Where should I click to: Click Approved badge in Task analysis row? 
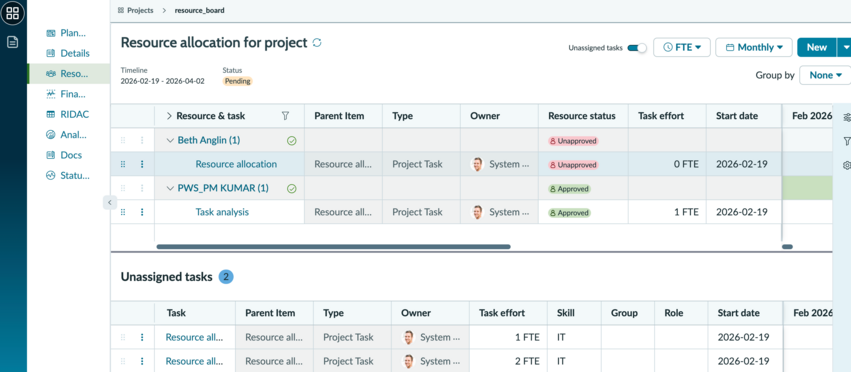(569, 213)
